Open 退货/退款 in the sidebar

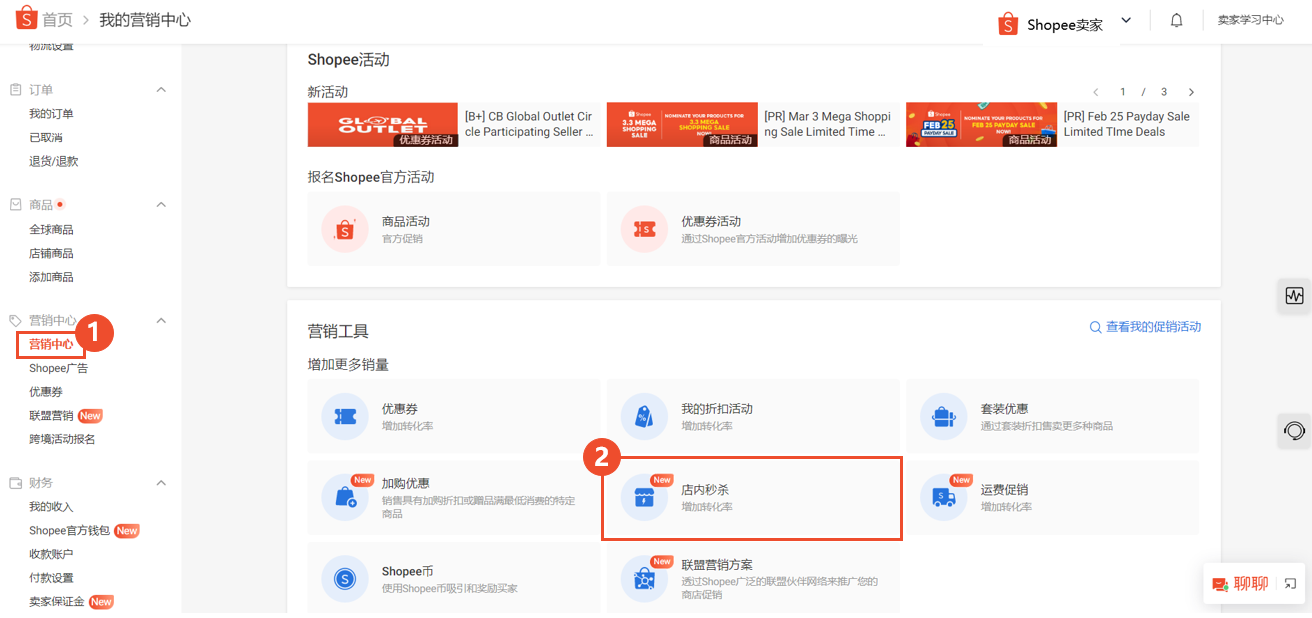pos(54,161)
